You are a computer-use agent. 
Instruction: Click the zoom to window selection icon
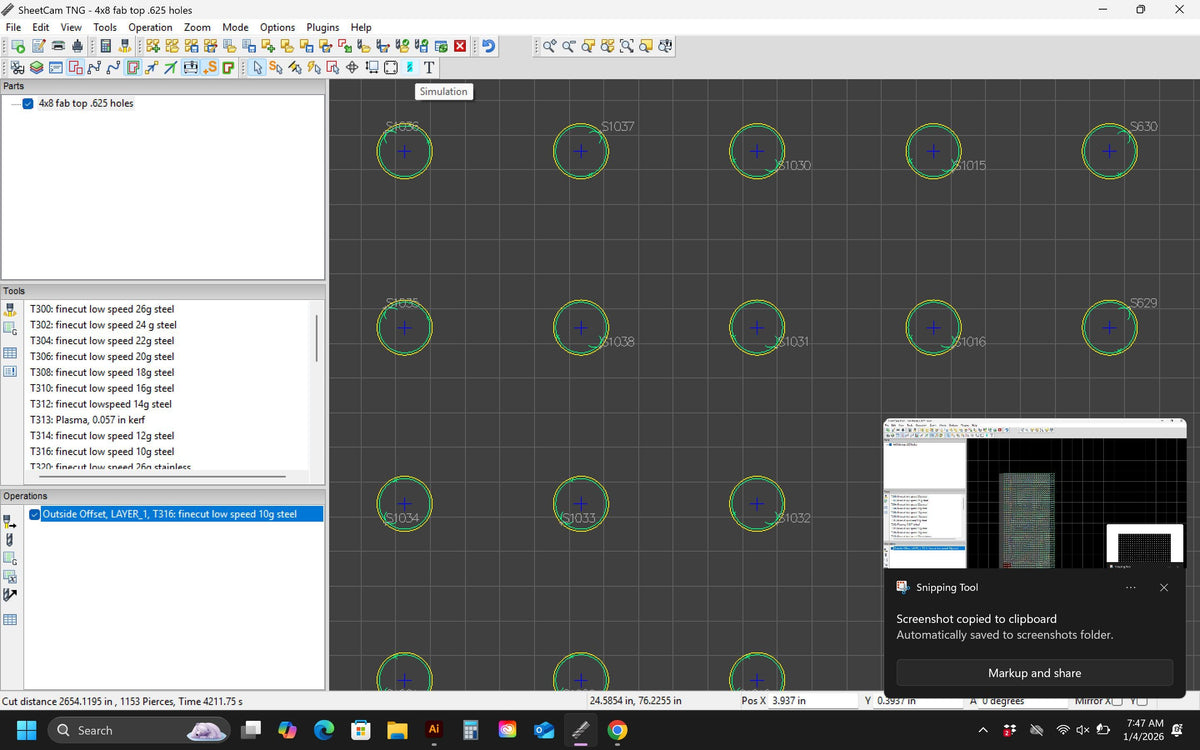[626, 46]
